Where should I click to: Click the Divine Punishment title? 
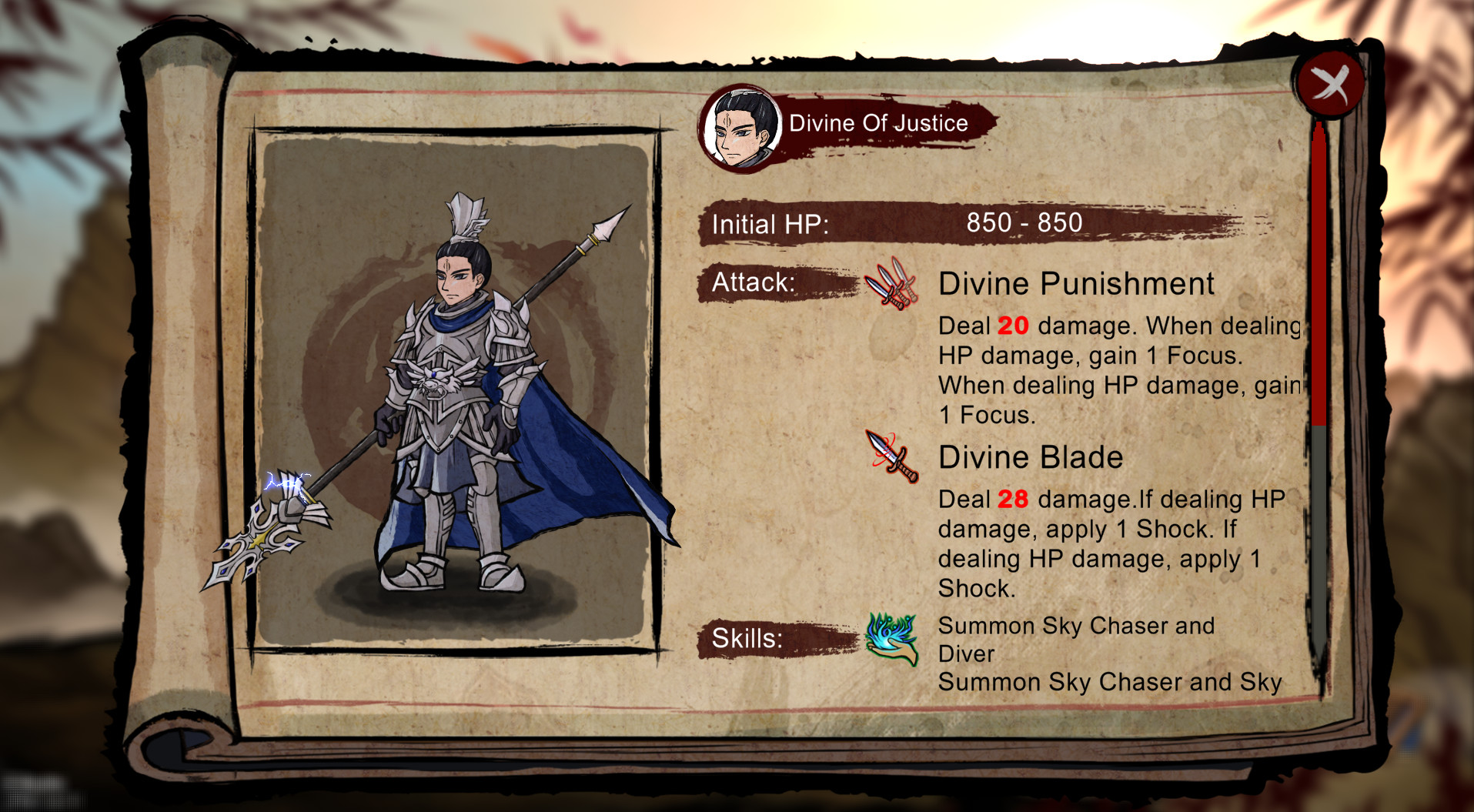point(1076,283)
